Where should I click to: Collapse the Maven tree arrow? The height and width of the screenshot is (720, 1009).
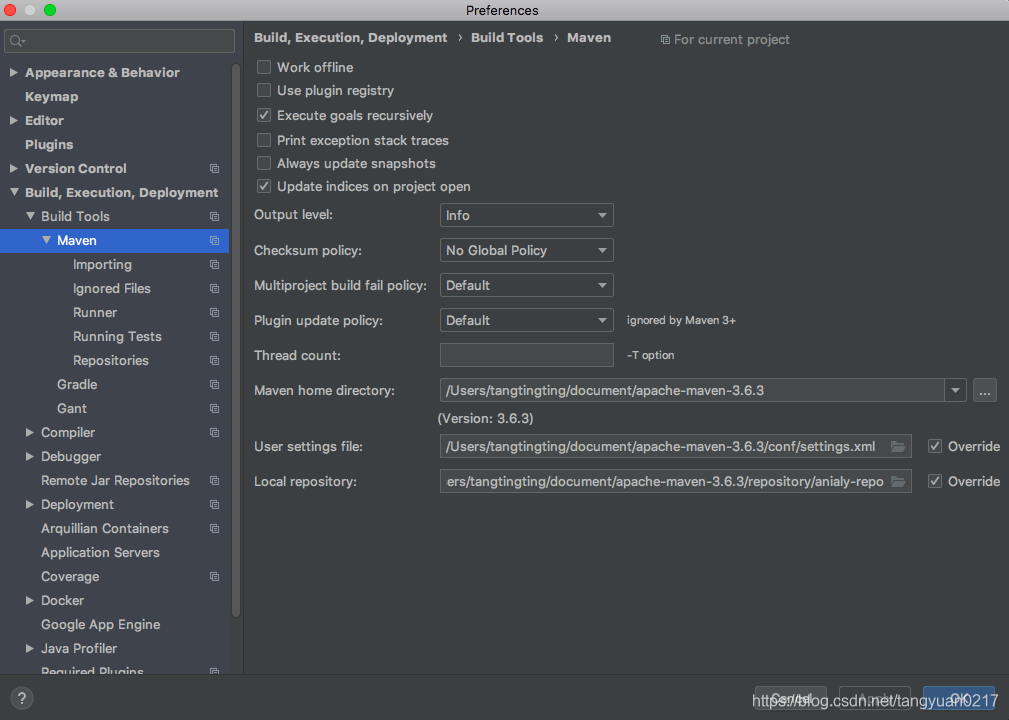tap(46, 240)
